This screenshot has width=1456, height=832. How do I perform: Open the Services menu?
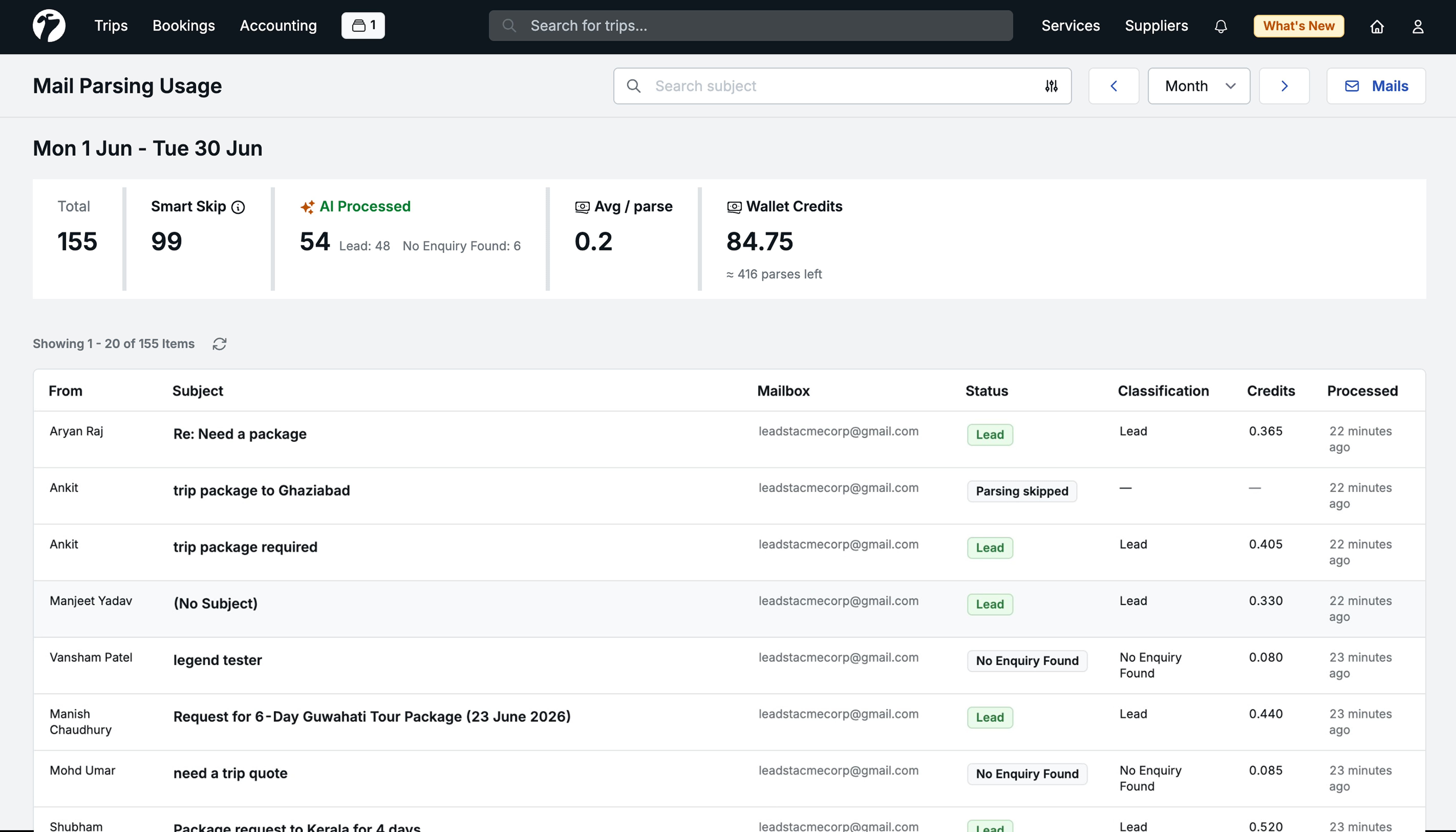pos(1070,26)
